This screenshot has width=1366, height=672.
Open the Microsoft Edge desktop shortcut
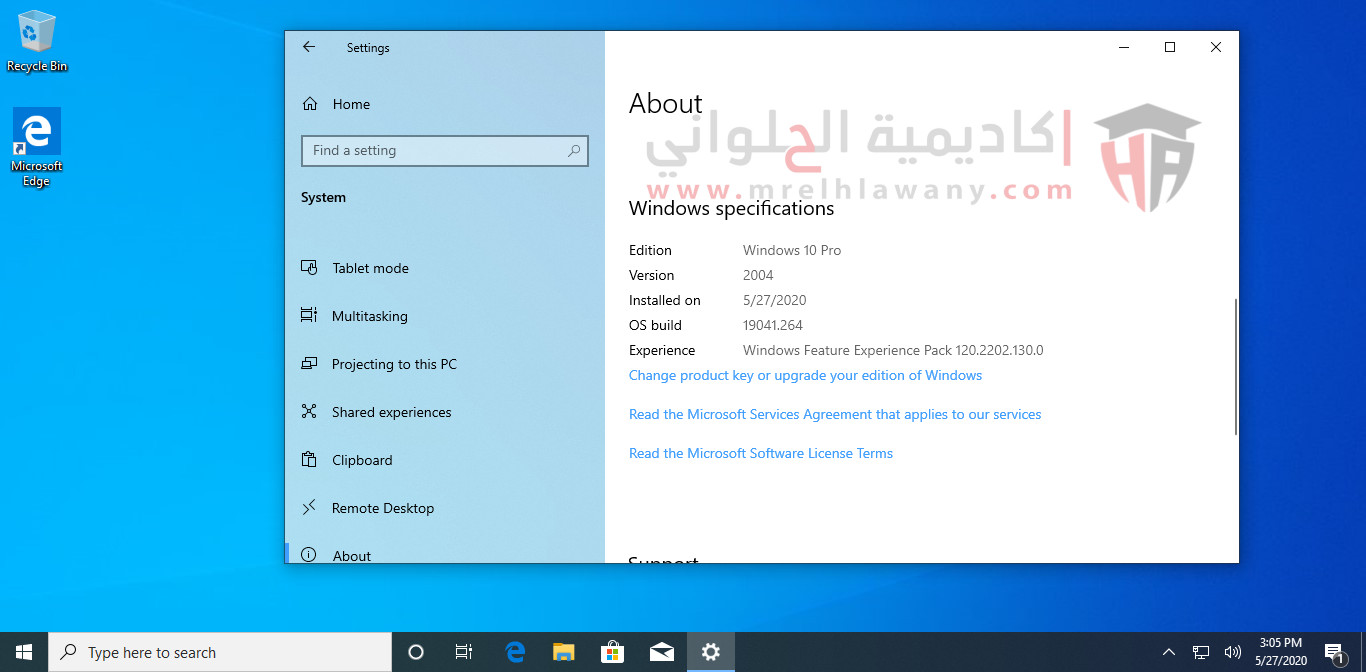click(37, 148)
